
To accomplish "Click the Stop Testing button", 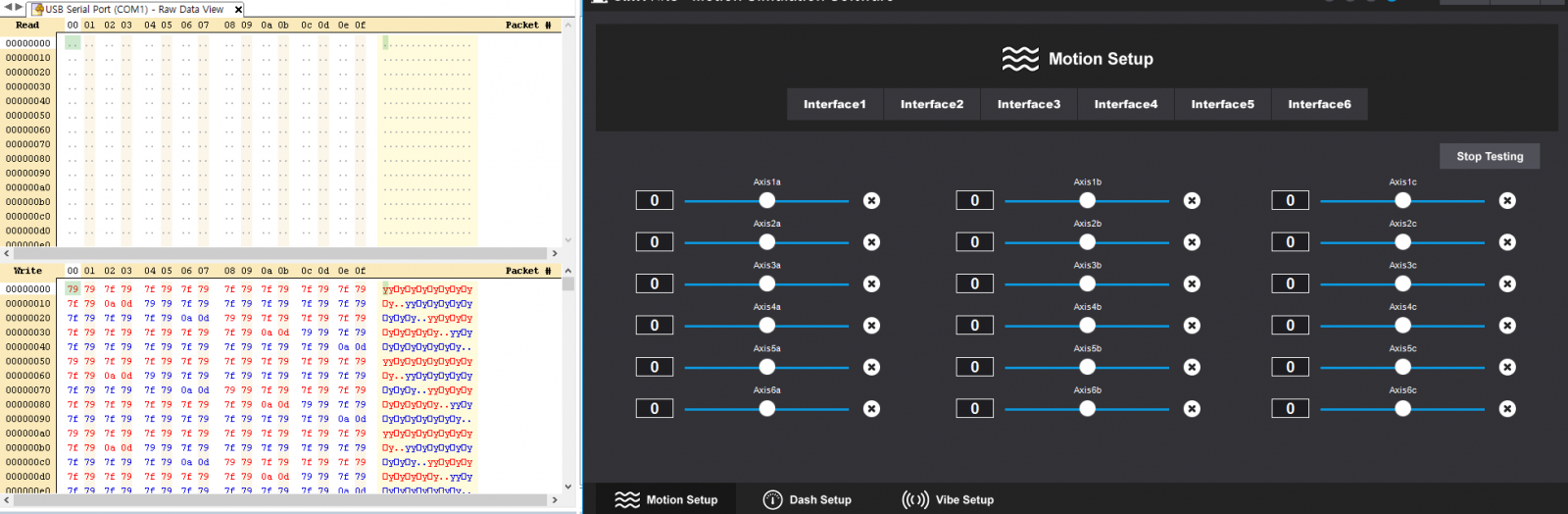I will (1489, 157).
